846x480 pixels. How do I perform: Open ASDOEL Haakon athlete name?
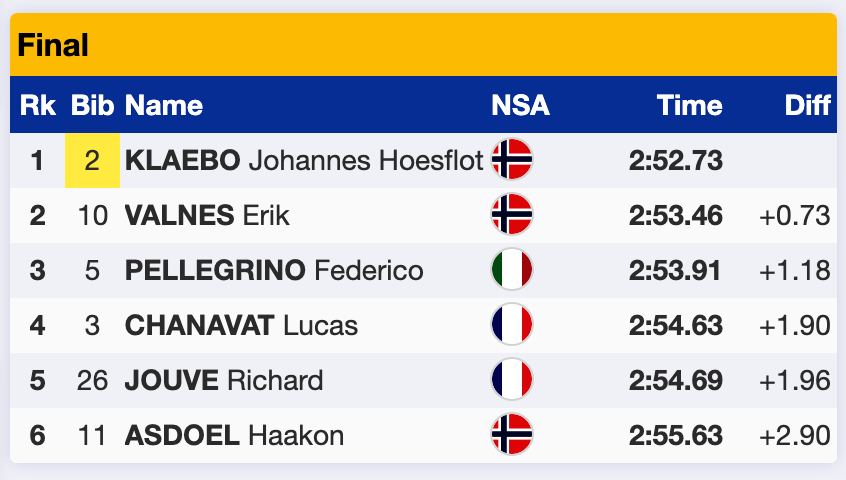(234, 435)
